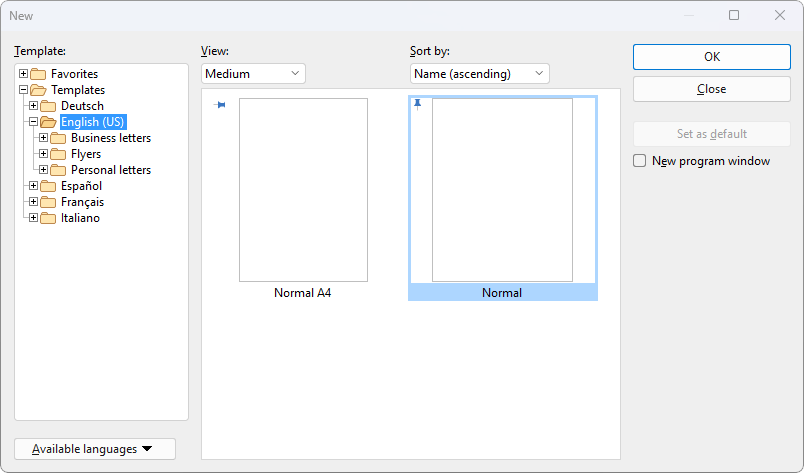The image size is (804, 473).
Task: Select the Normal A4 template thumbnail
Action: click(304, 190)
